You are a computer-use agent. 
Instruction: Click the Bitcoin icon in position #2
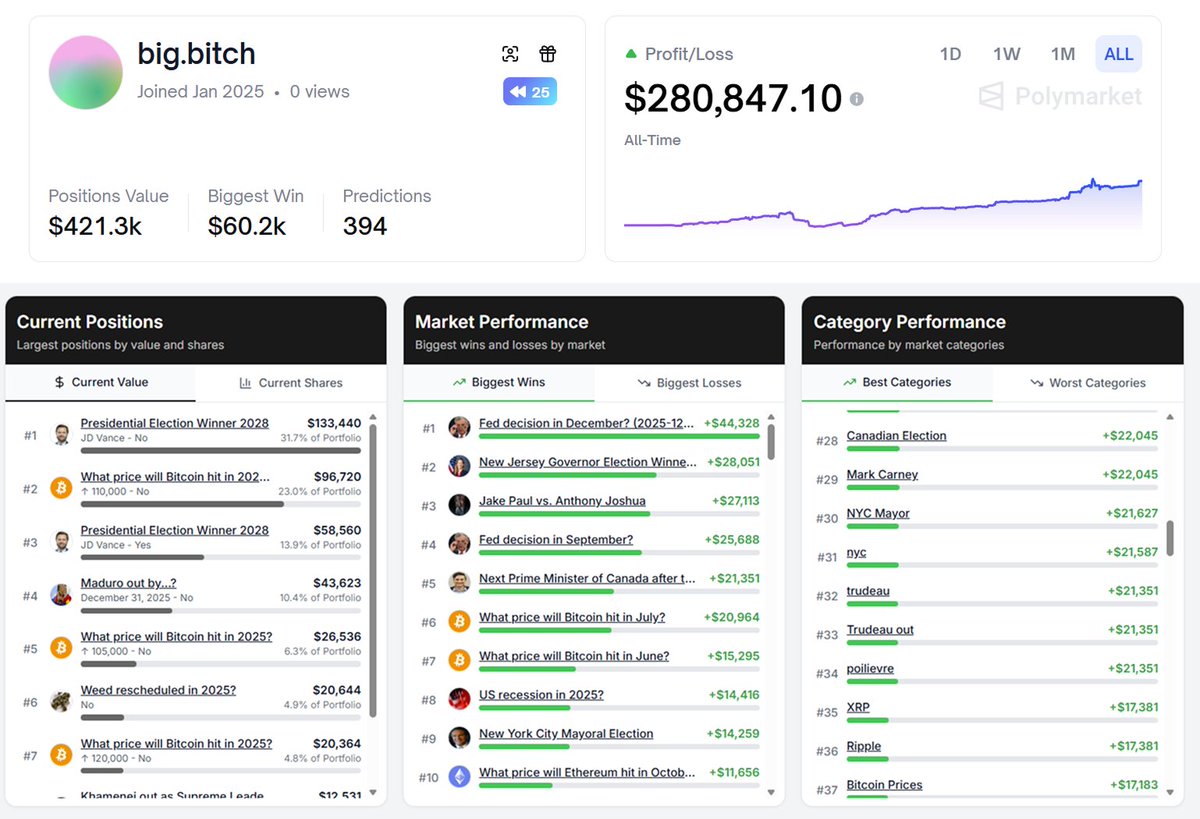(61, 489)
